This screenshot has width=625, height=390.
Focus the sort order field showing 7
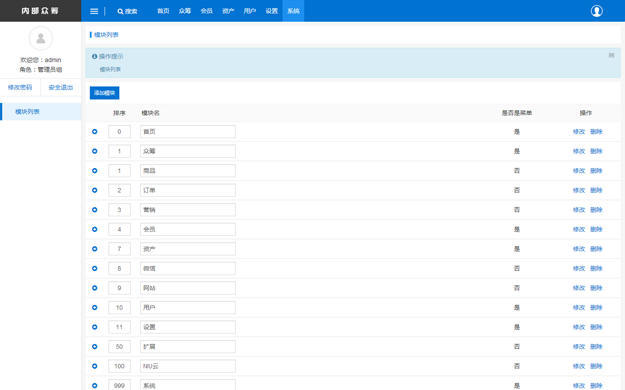[119, 249]
